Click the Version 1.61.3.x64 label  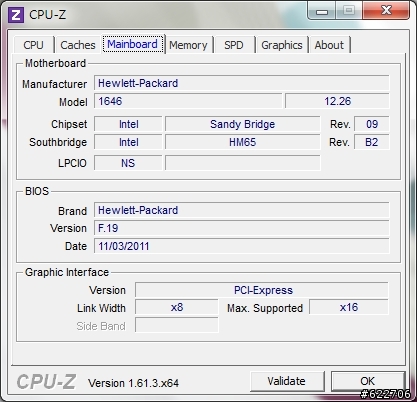tap(133, 383)
